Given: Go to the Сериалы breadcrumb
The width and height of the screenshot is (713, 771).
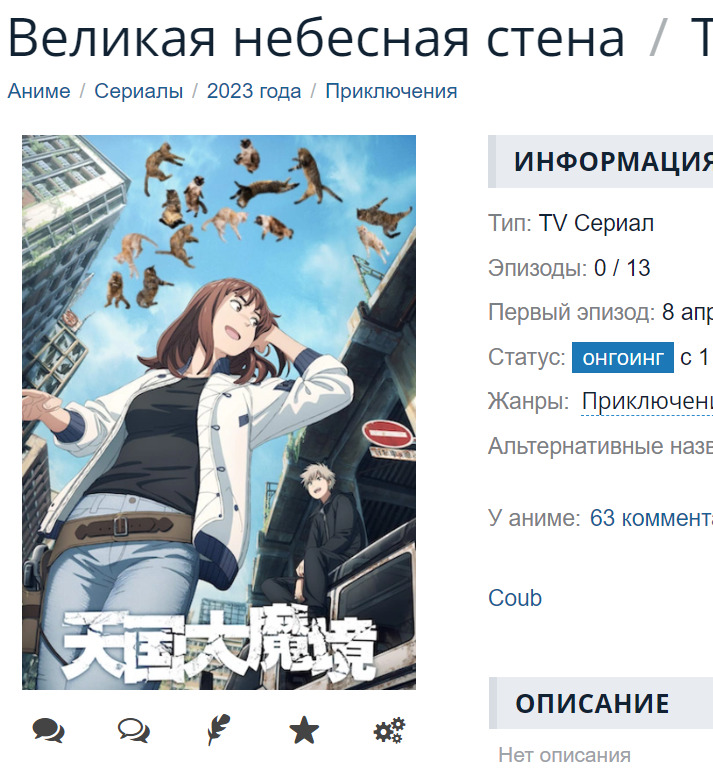Looking at the screenshot, I should (x=139, y=91).
